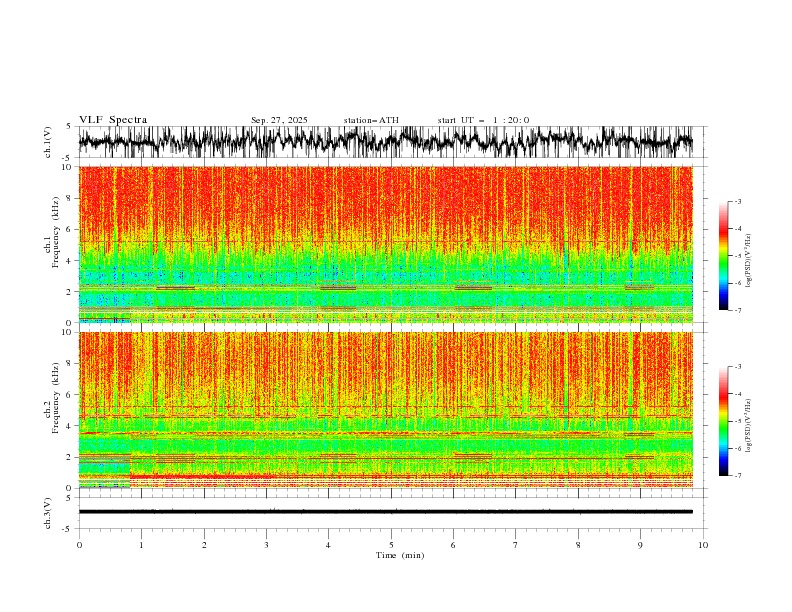This screenshot has height=612, width=792.
Task: Click the ch.1 voltage waveform trace
Action: [x=386, y=142]
